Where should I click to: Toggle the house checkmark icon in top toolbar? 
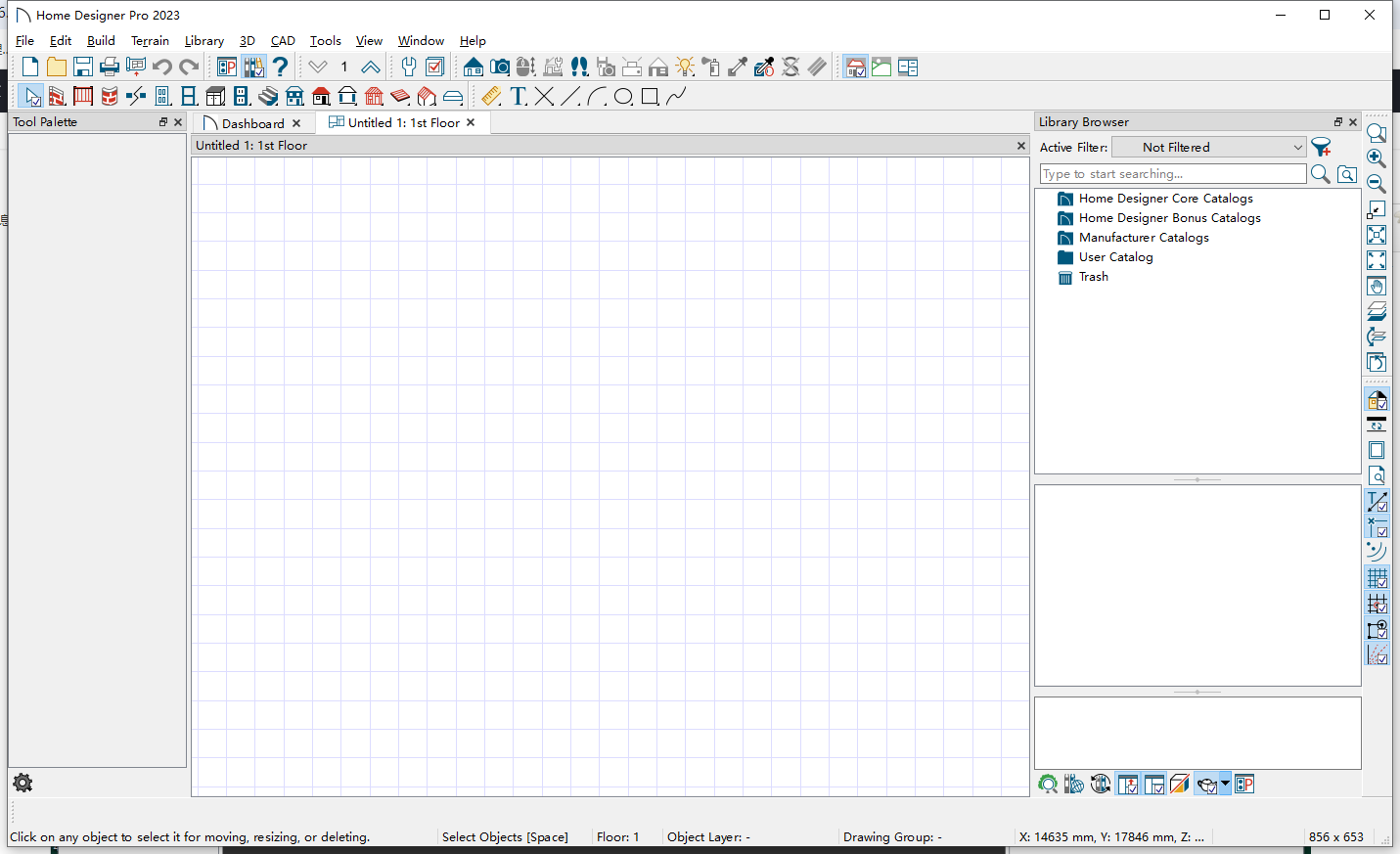tap(855, 67)
